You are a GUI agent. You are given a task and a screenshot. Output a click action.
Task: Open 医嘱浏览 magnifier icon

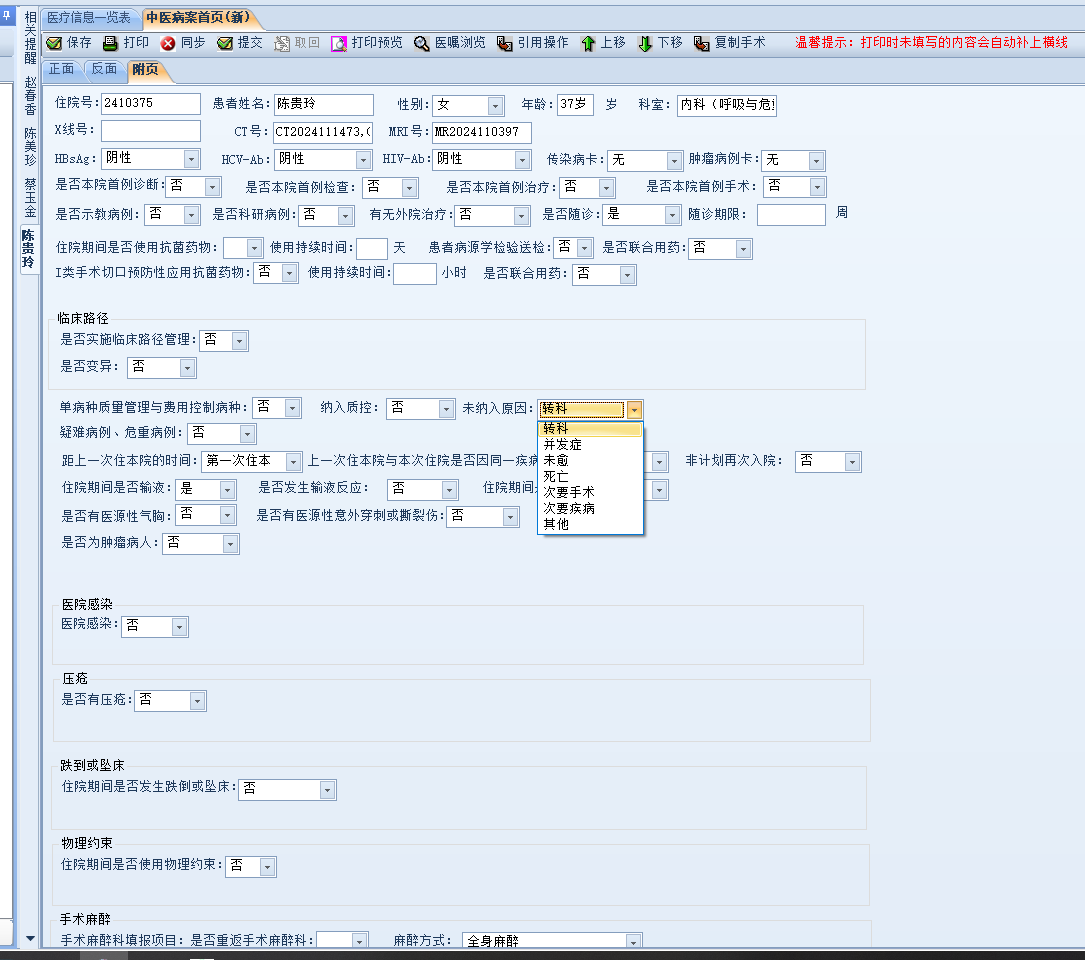click(421, 43)
